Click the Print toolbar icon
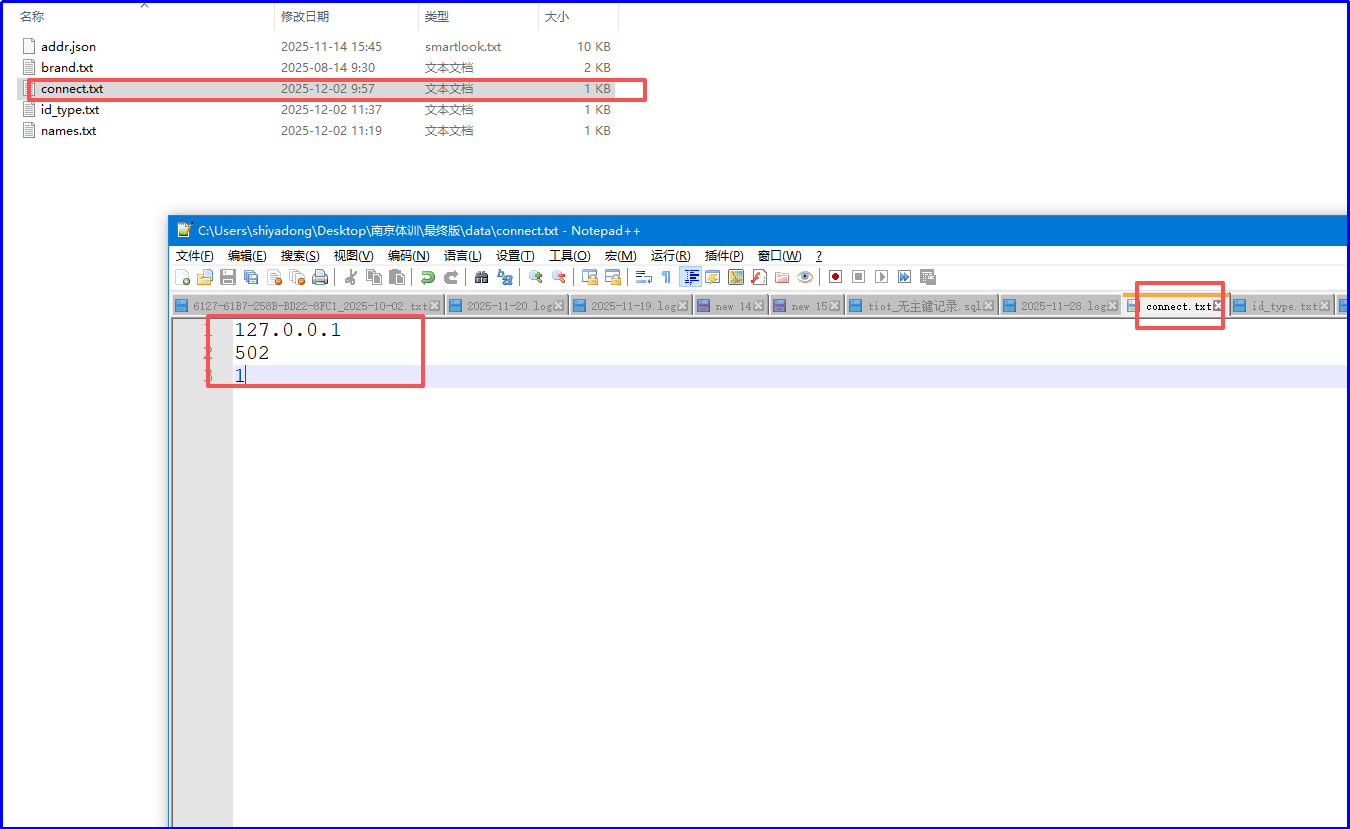 pos(320,277)
